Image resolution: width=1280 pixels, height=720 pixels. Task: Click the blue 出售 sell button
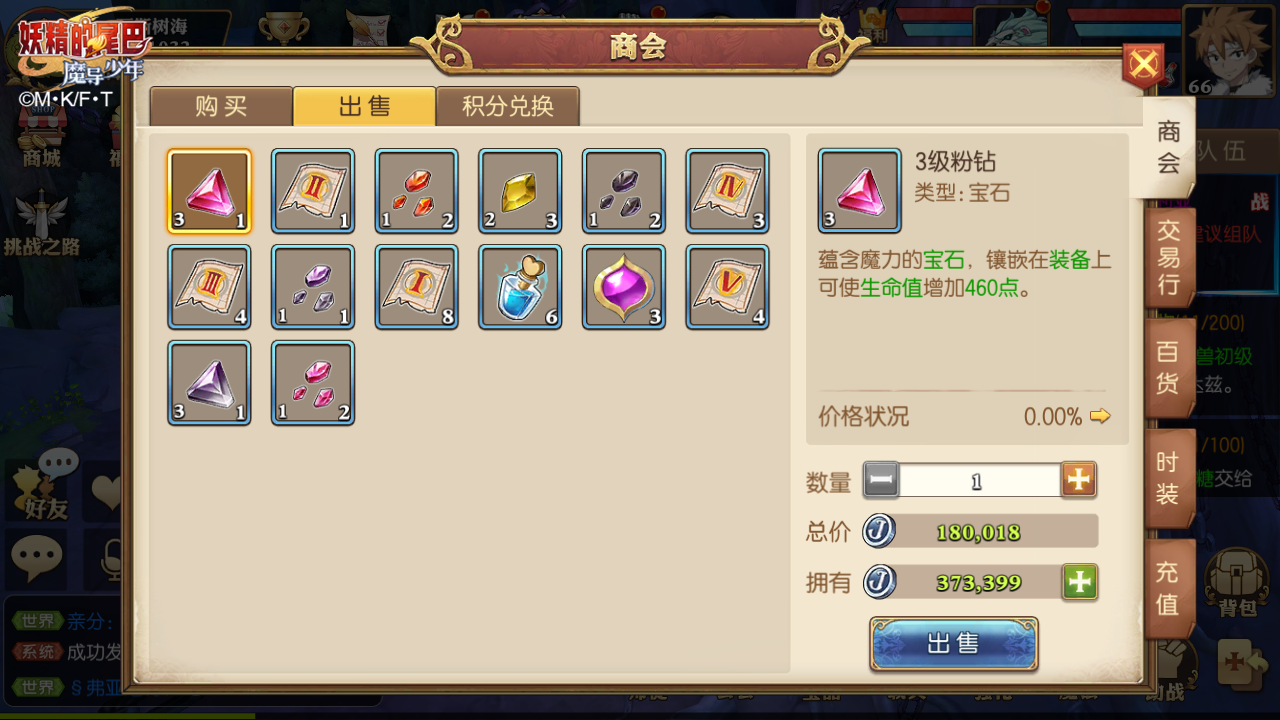tap(953, 644)
